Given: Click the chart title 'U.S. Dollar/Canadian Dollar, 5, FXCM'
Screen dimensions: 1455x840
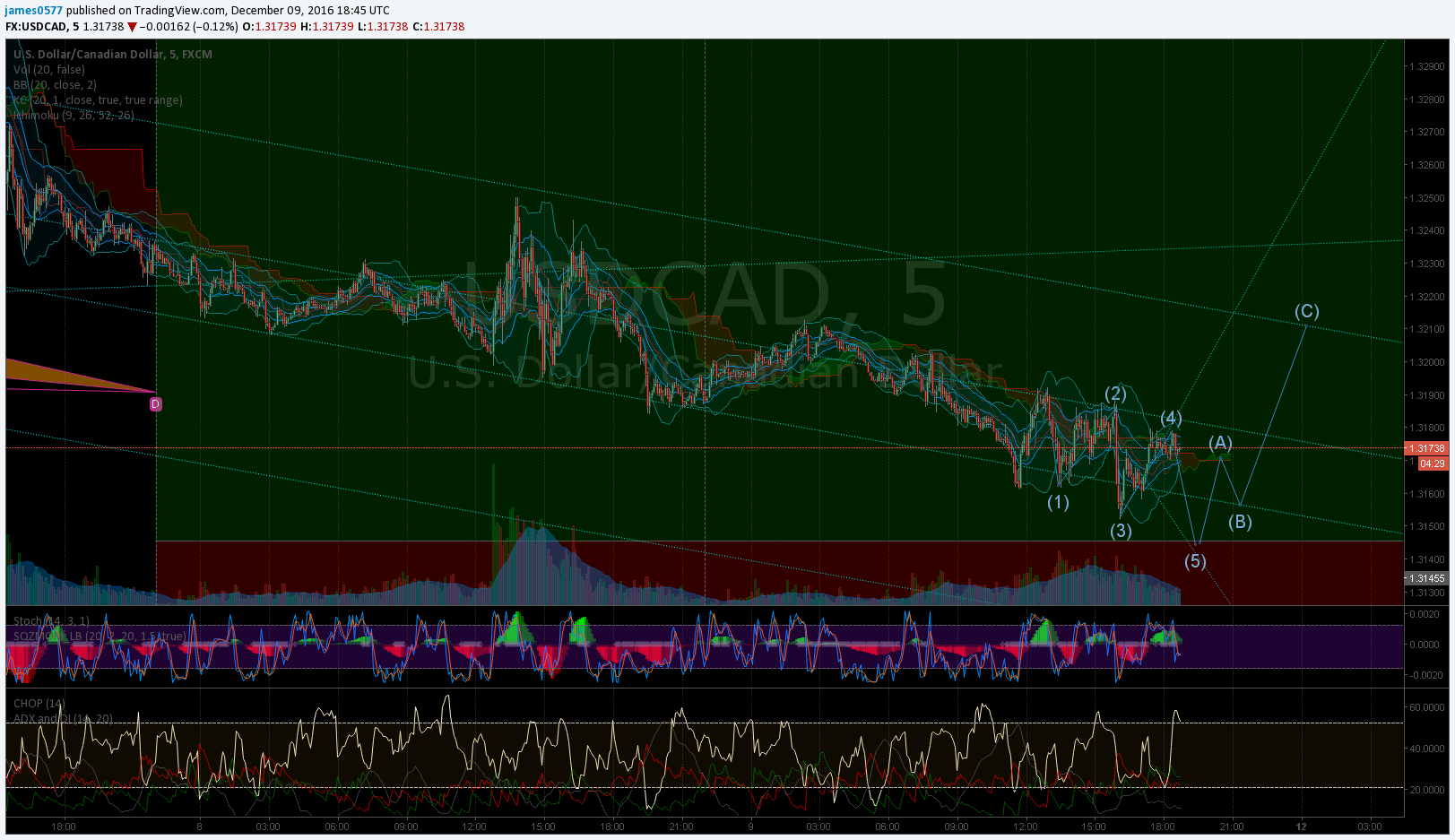Looking at the screenshot, I should pos(113,55).
